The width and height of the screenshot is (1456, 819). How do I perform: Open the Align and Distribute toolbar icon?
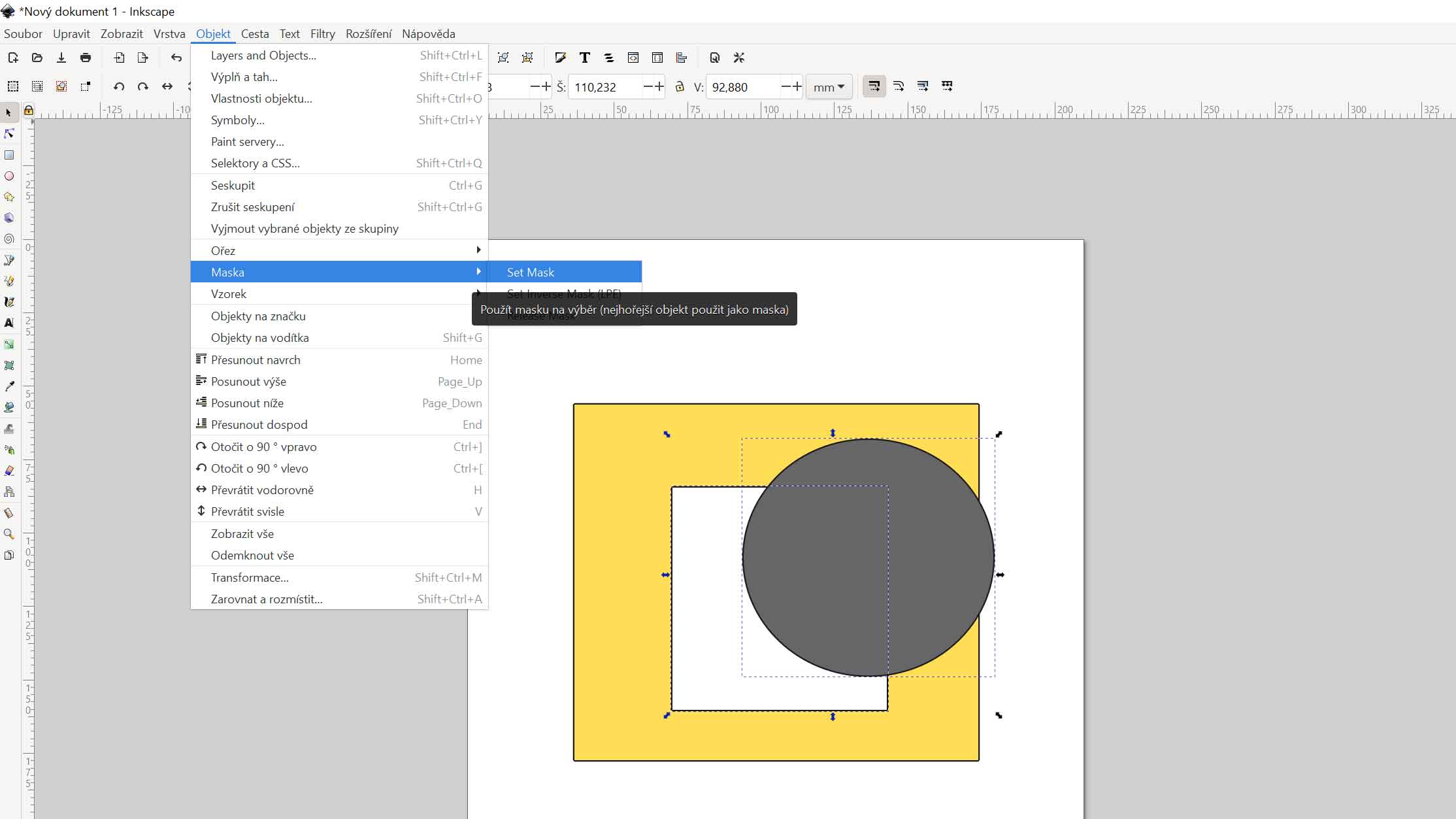click(682, 58)
